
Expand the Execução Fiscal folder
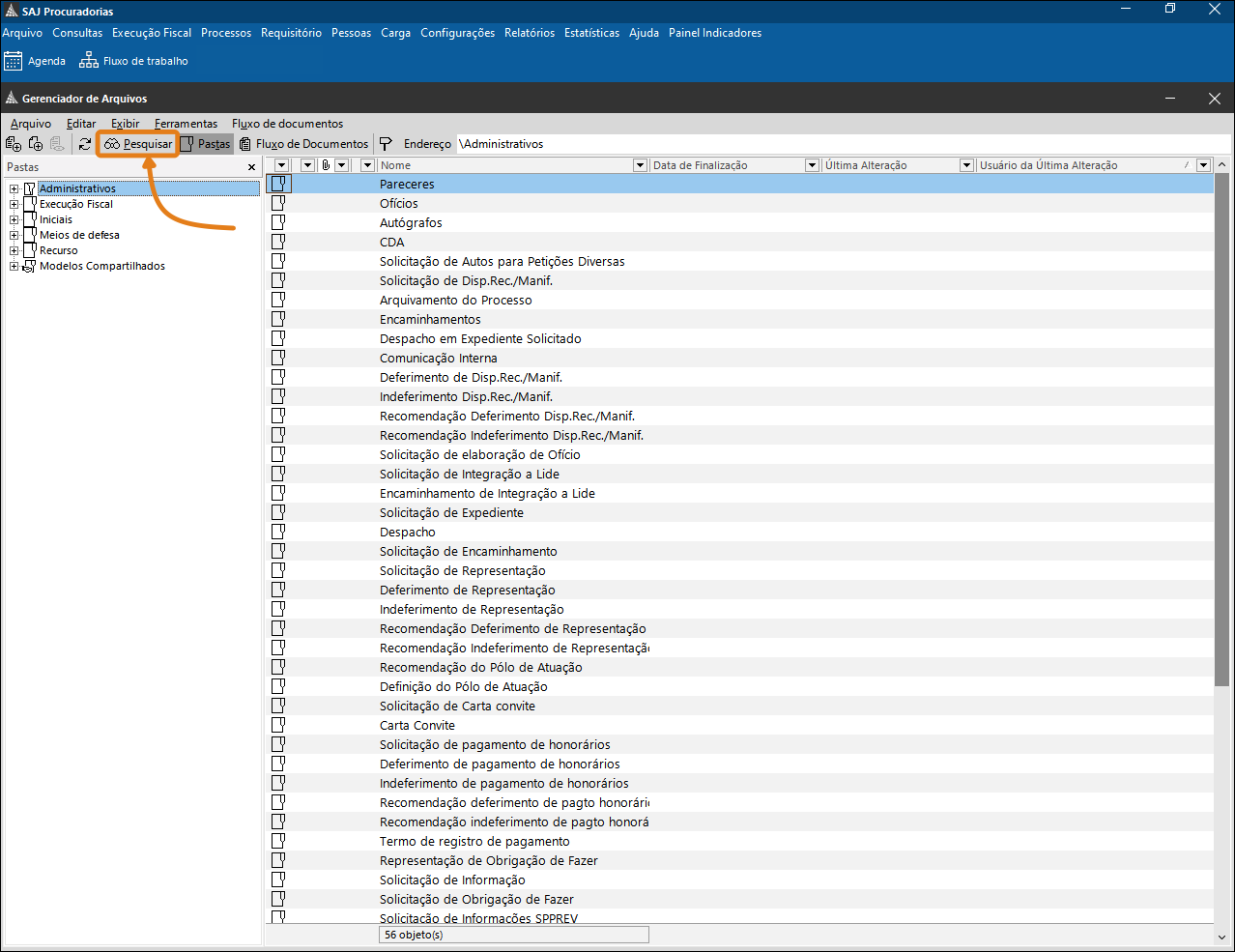(14, 204)
